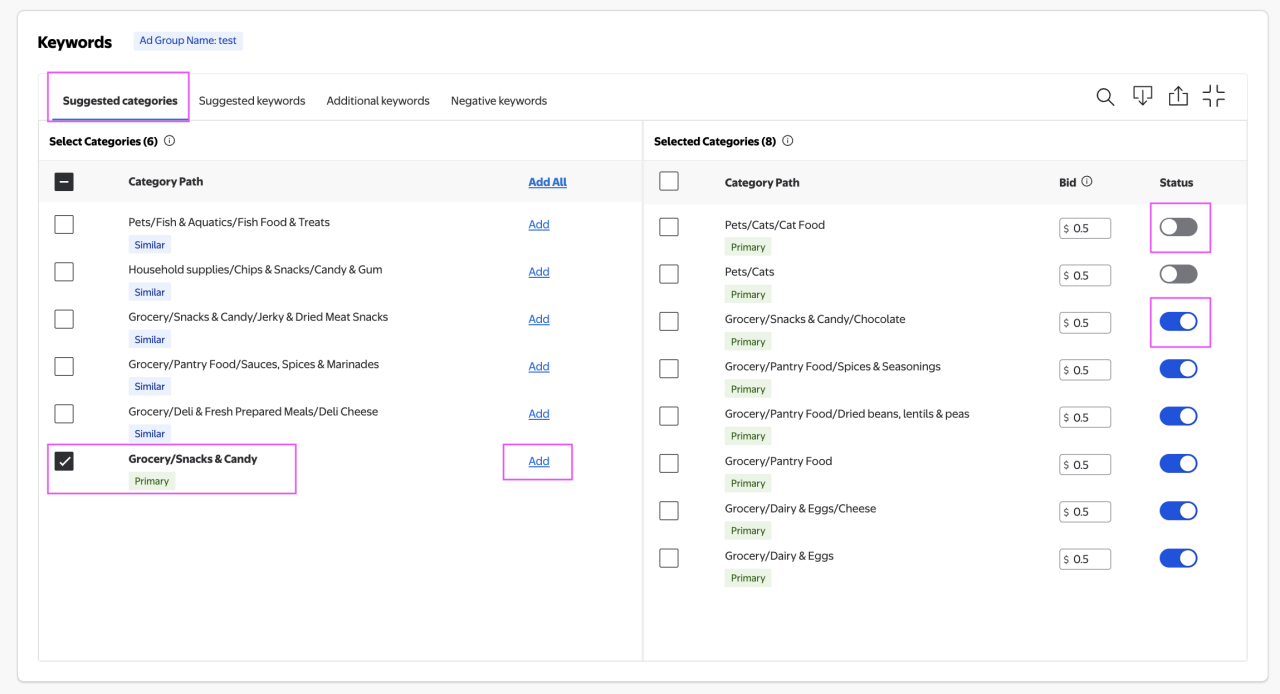Click Category Path header in Selected Categories
This screenshot has width=1280, height=694.
(x=762, y=182)
